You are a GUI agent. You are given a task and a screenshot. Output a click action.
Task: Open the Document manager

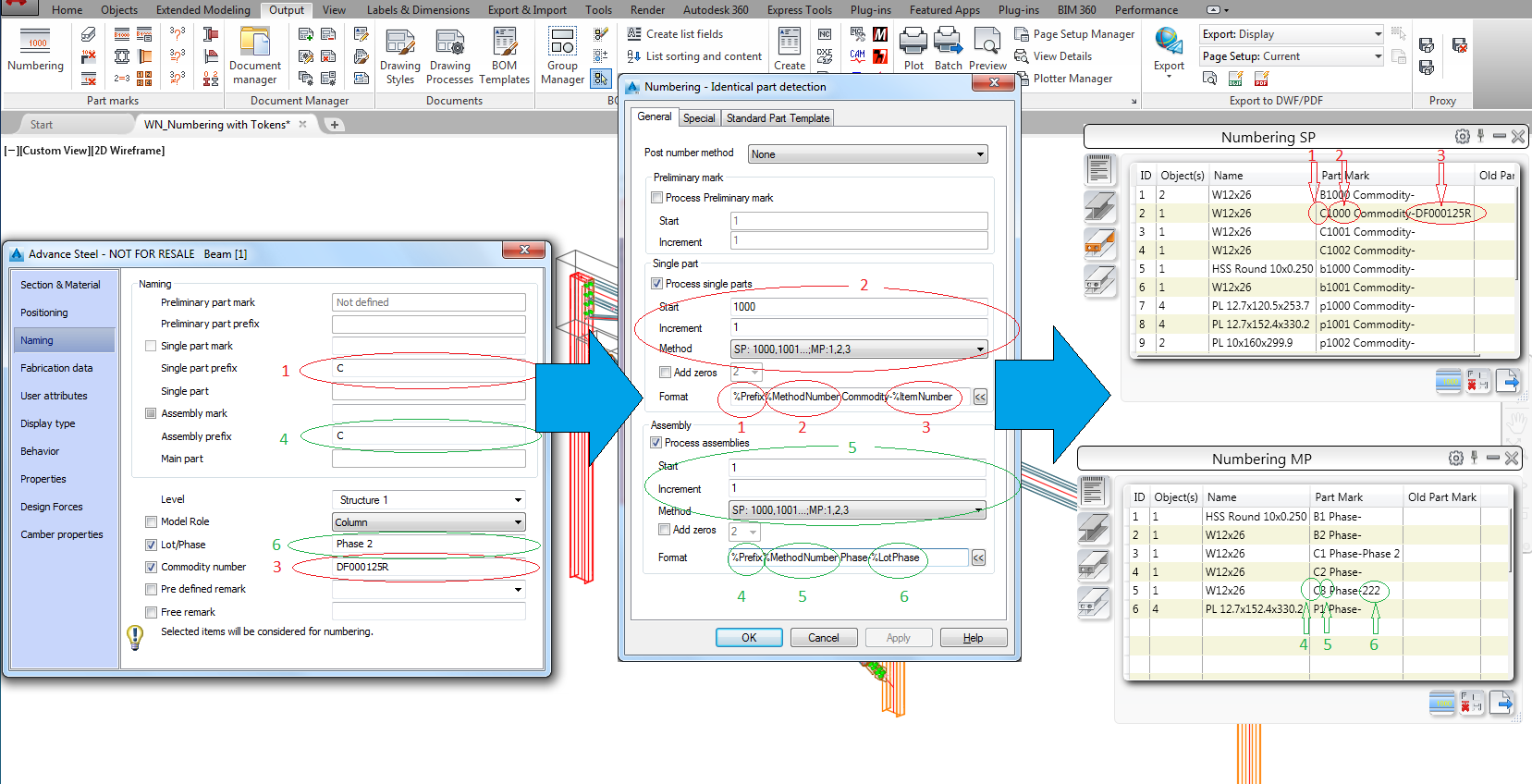point(255,56)
